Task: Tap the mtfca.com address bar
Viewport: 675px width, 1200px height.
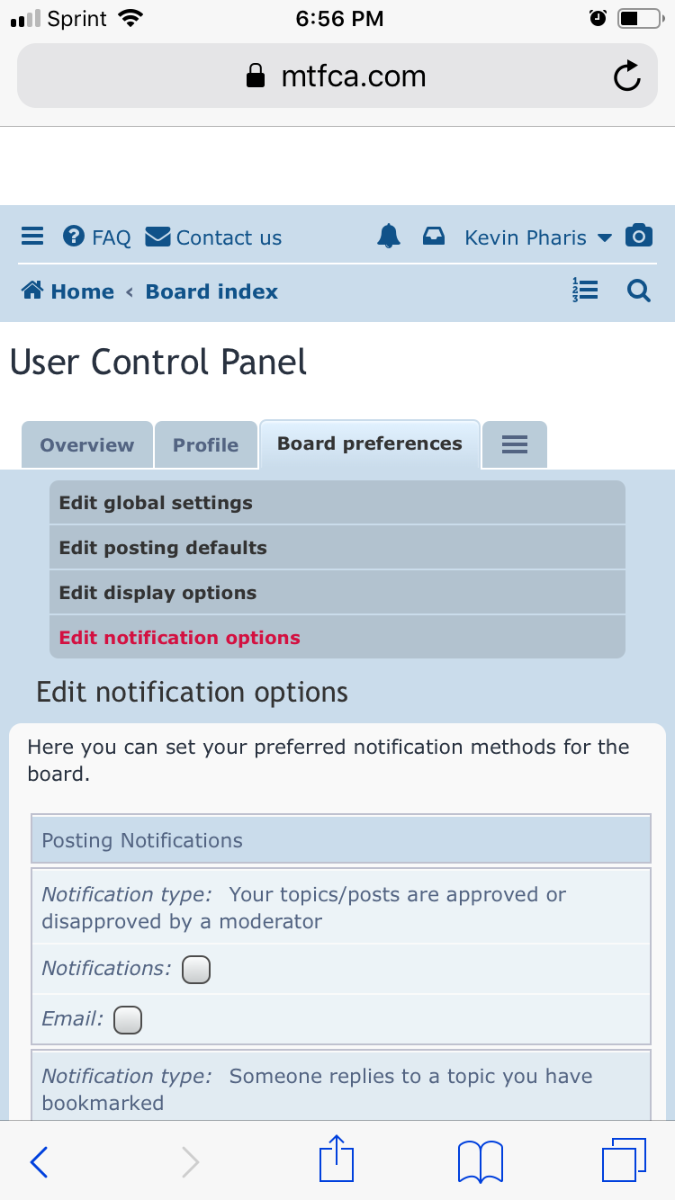Action: point(337,76)
